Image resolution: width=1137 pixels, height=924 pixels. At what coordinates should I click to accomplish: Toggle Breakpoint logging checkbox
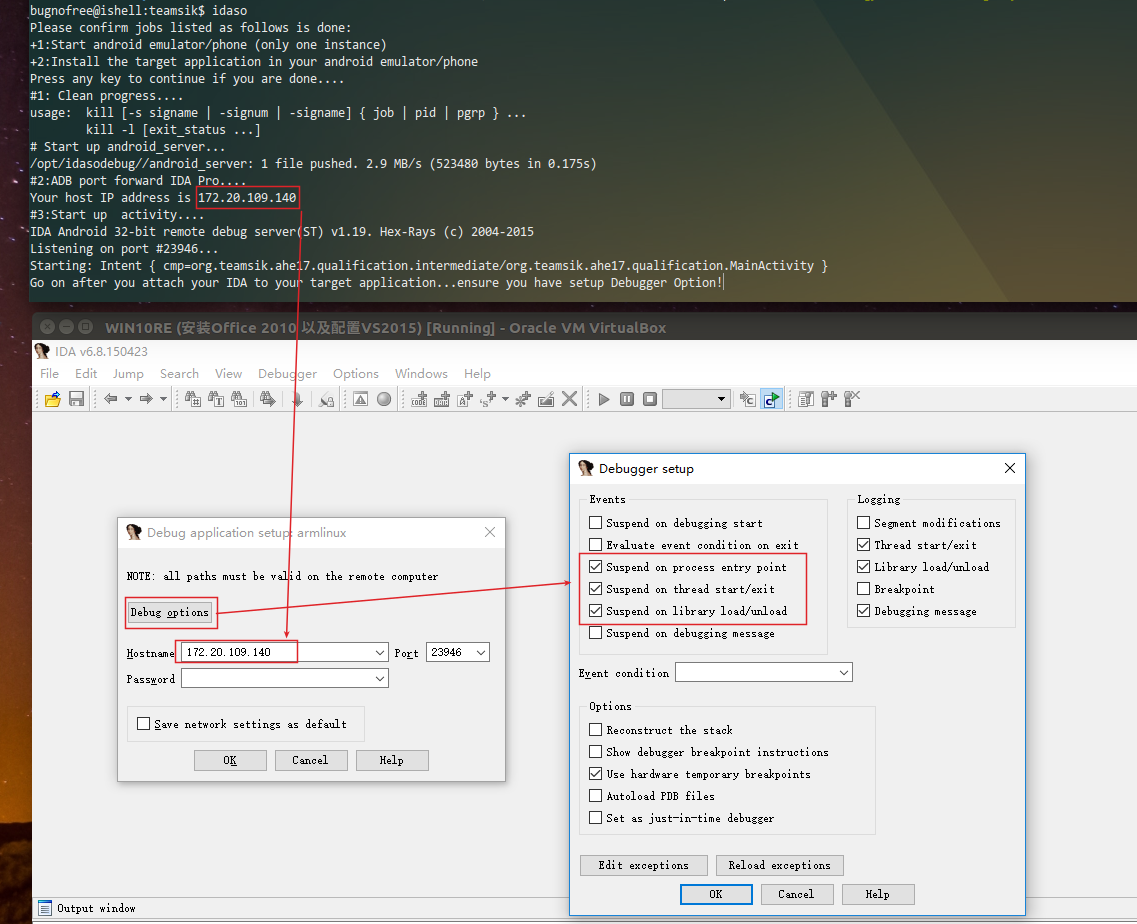coord(863,589)
